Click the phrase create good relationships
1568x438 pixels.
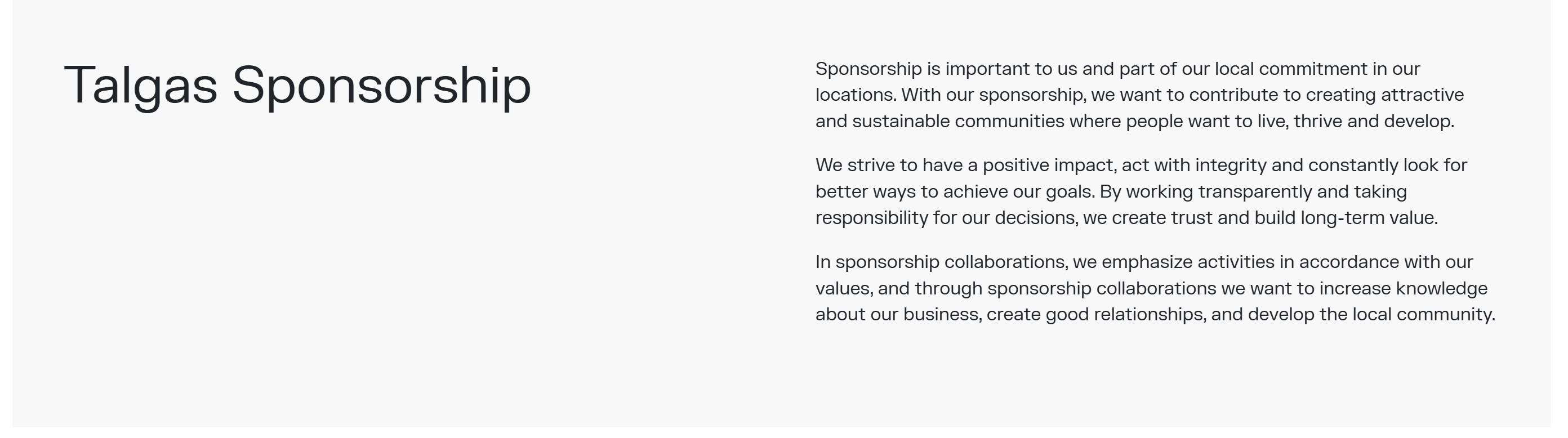[x=1096, y=315]
